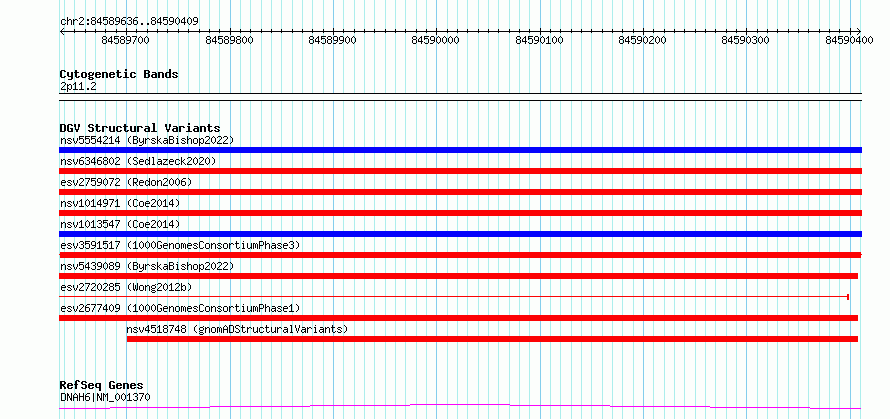Open variant nsv5439089 (ByrskaBishop2022) label
Viewport: 890px width, 419px height.
[x=147, y=266]
